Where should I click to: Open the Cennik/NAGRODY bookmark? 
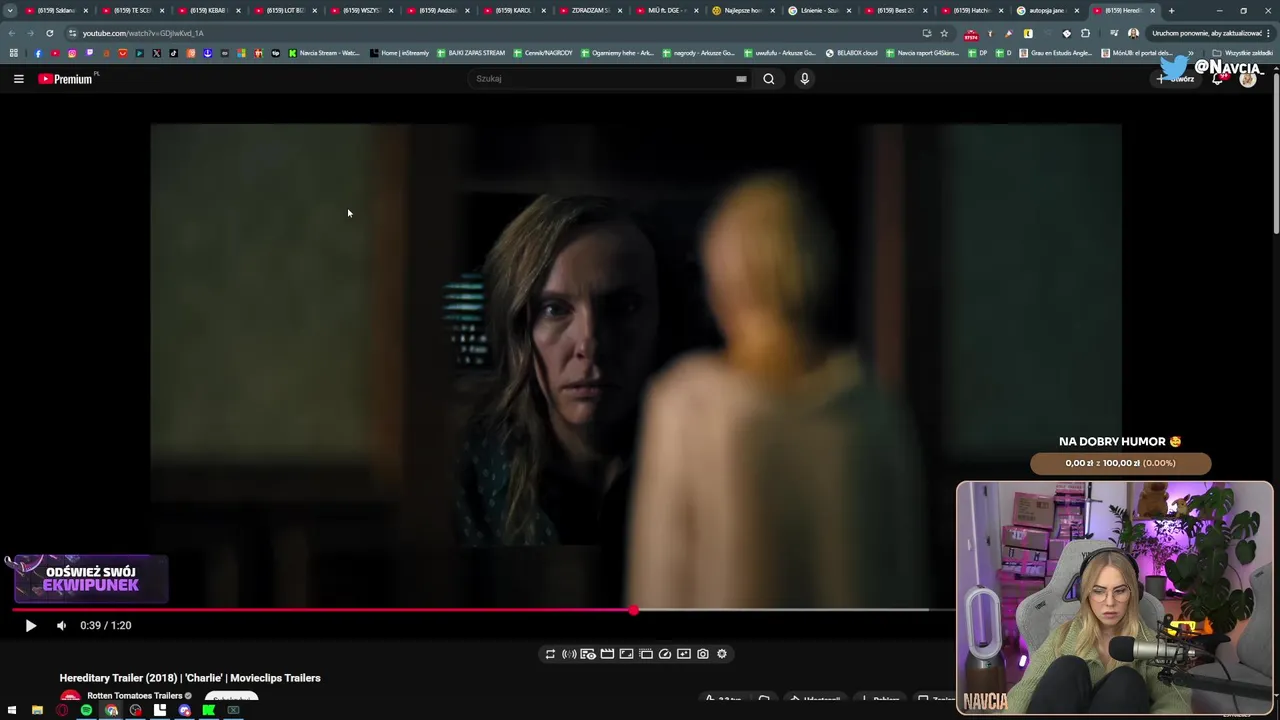(x=543, y=53)
